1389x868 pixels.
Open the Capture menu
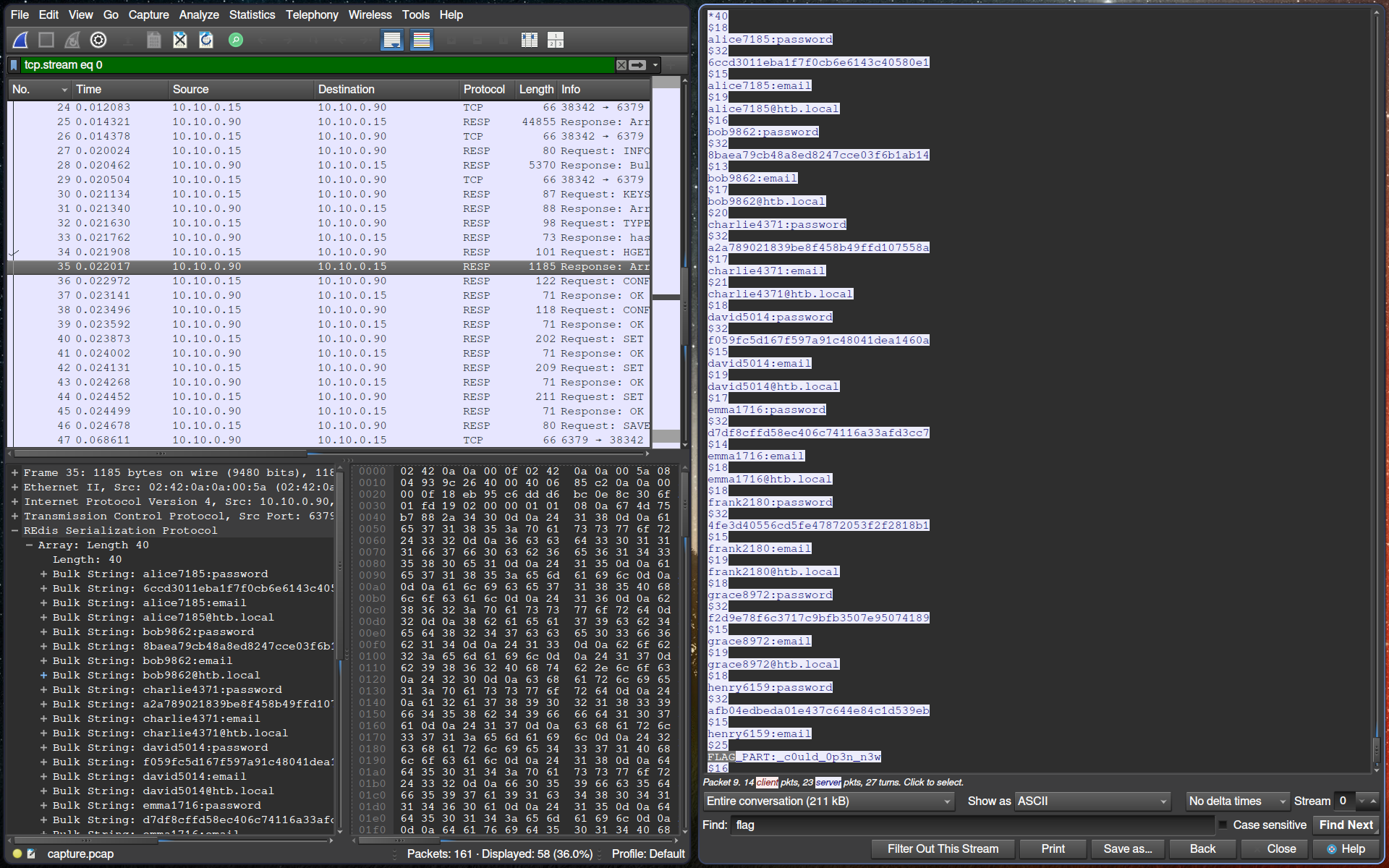tap(148, 14)
